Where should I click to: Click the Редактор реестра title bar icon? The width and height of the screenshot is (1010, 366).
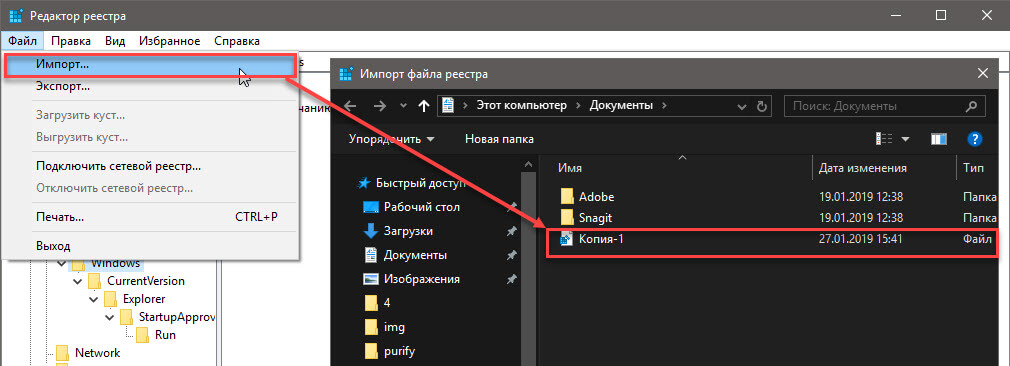point(17,15)
